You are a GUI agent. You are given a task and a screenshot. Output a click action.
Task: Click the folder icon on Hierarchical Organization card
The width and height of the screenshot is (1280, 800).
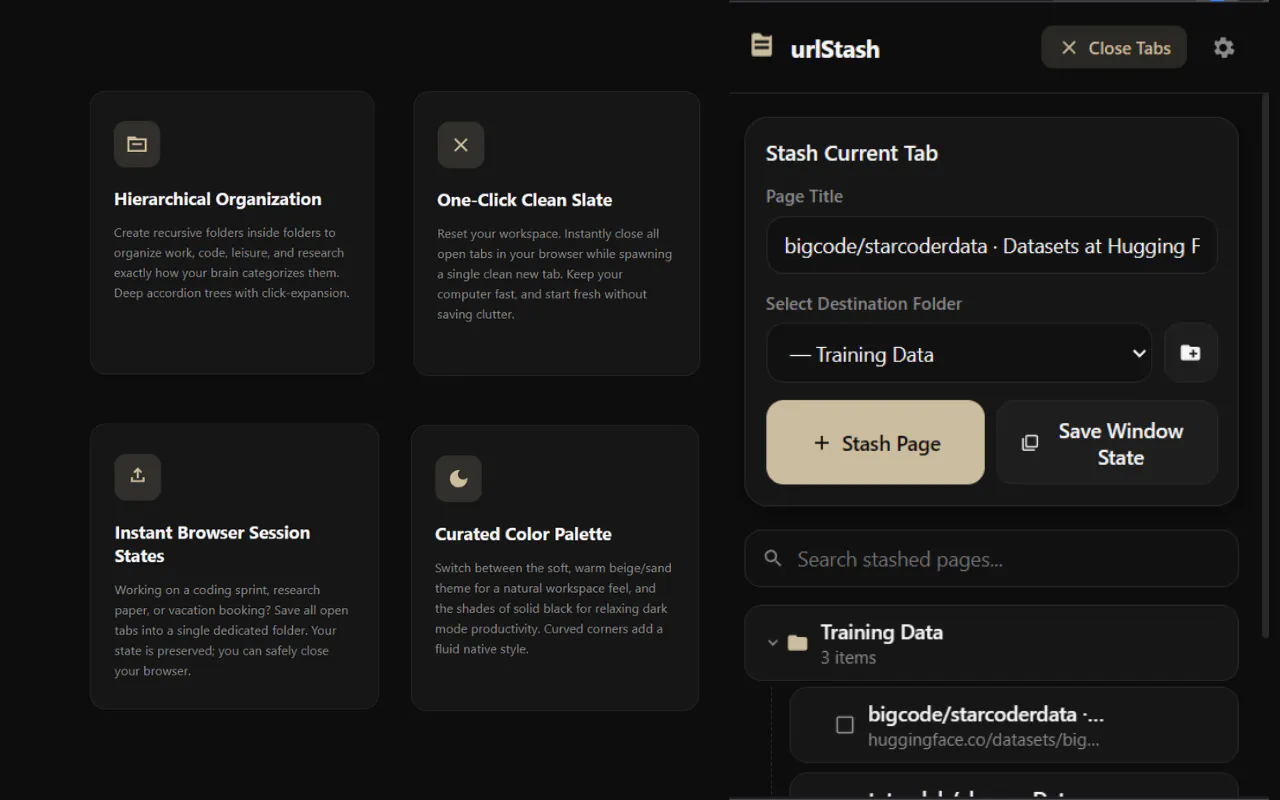tap(137, 145)
